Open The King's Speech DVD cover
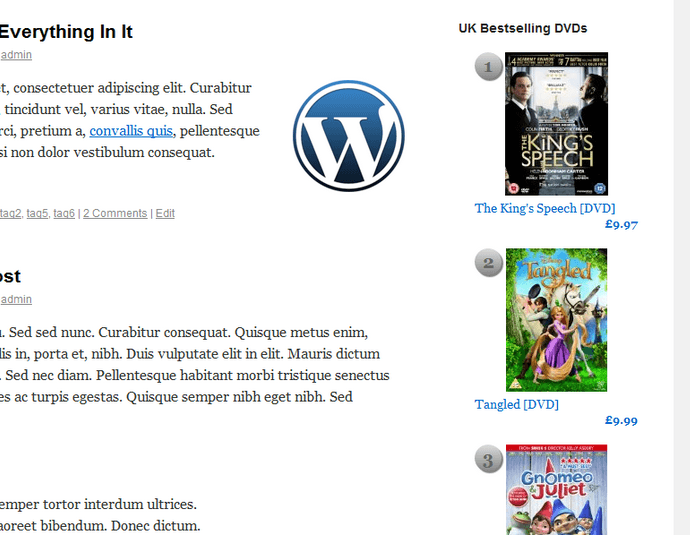Image resolution: width=690 pixels, height=535 pixels. (556, 124)
